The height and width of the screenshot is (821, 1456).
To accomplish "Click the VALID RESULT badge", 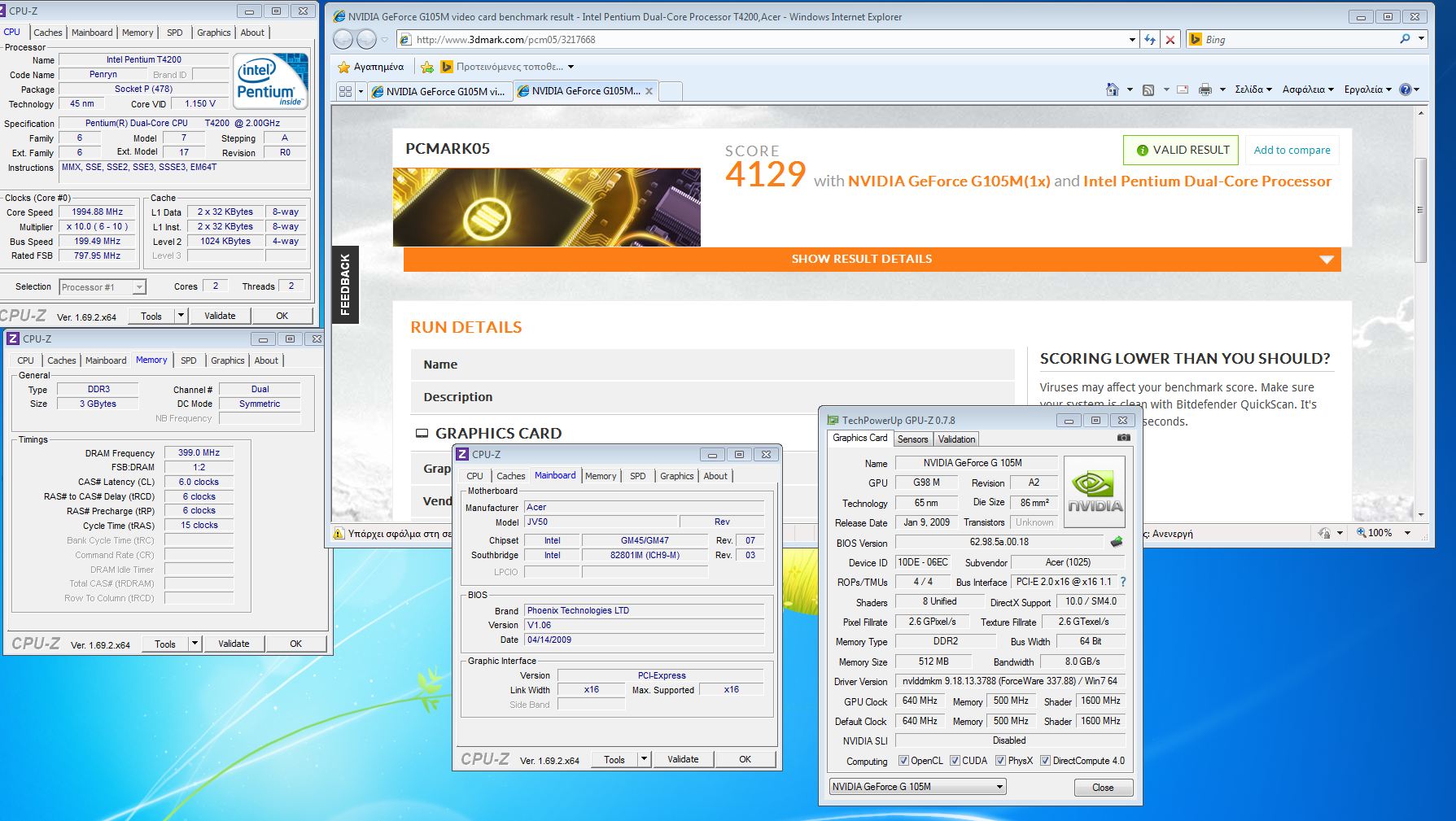I will pos(1181,150).
